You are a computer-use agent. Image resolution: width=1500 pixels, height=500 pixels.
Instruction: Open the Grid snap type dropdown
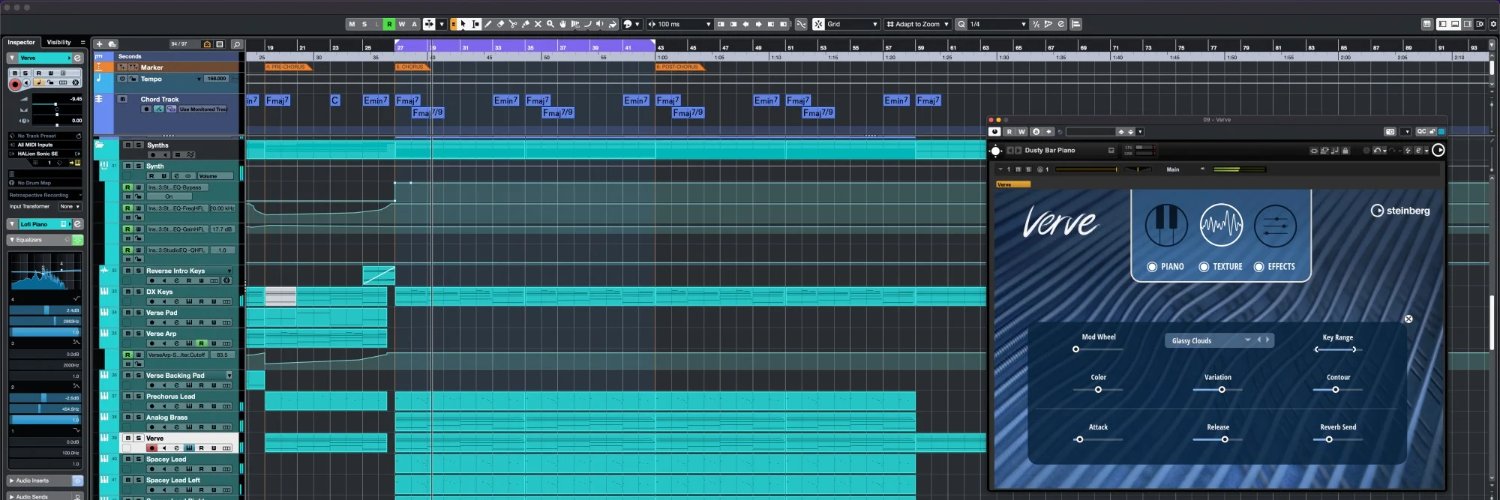[x=853, y=24]
